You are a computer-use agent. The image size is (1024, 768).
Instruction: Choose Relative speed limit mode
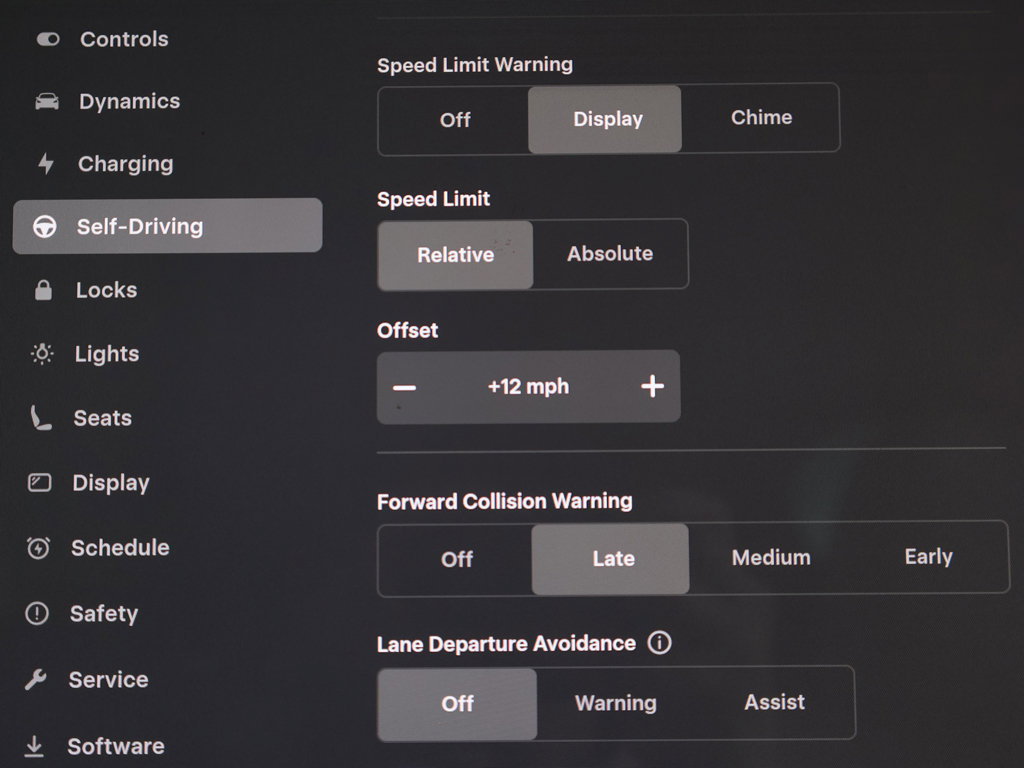[455, 255]
